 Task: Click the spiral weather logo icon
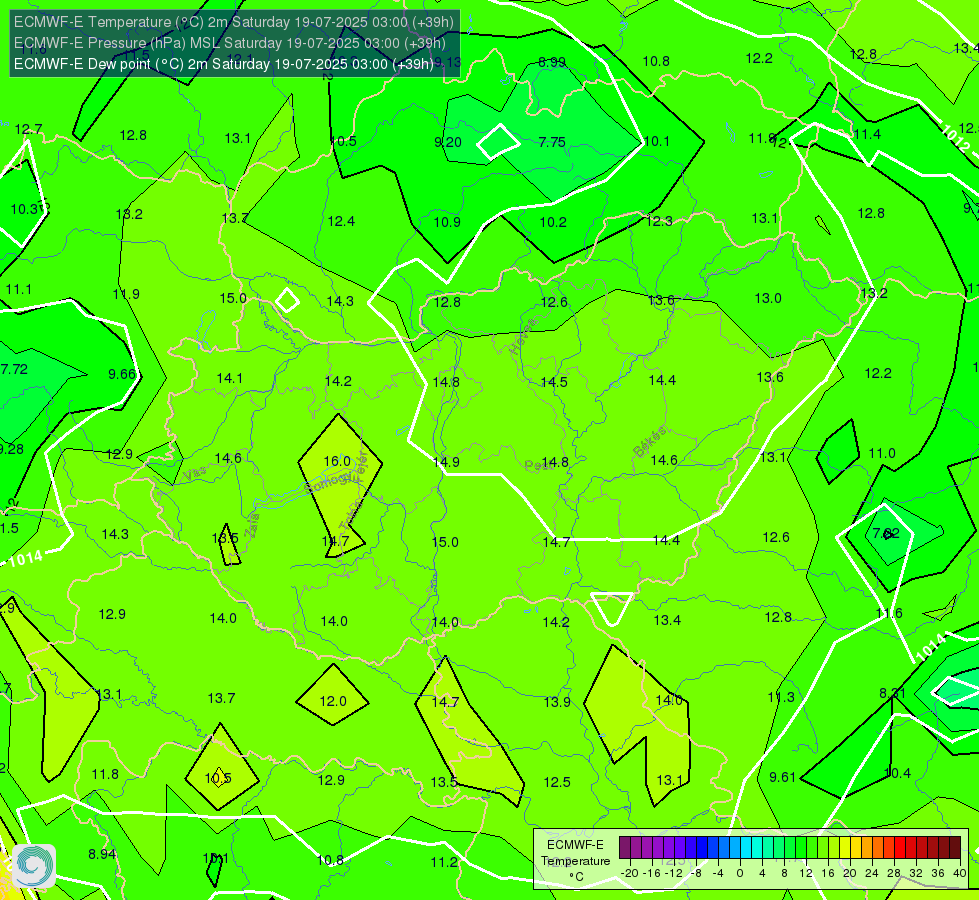pos(34,865)
